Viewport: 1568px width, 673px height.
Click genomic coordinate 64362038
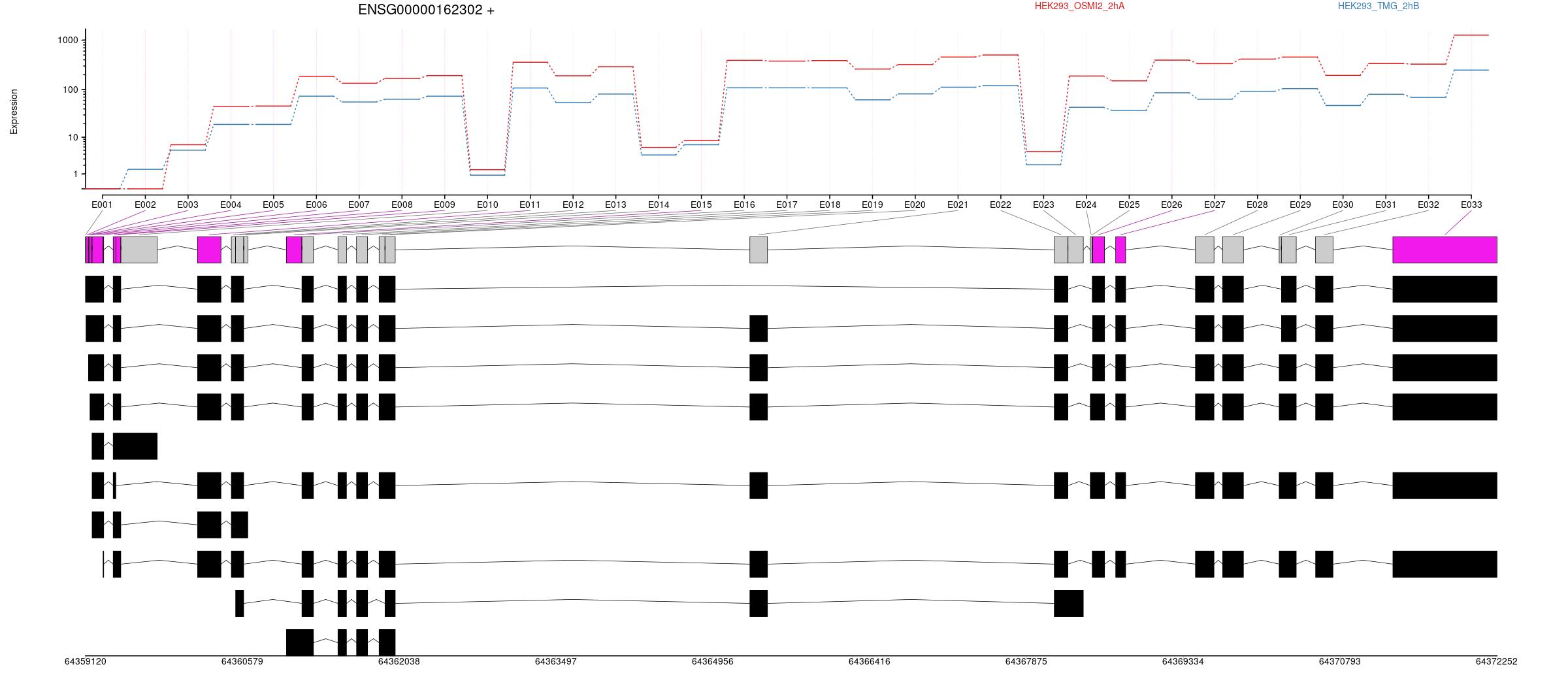click(x=399, y=661)
